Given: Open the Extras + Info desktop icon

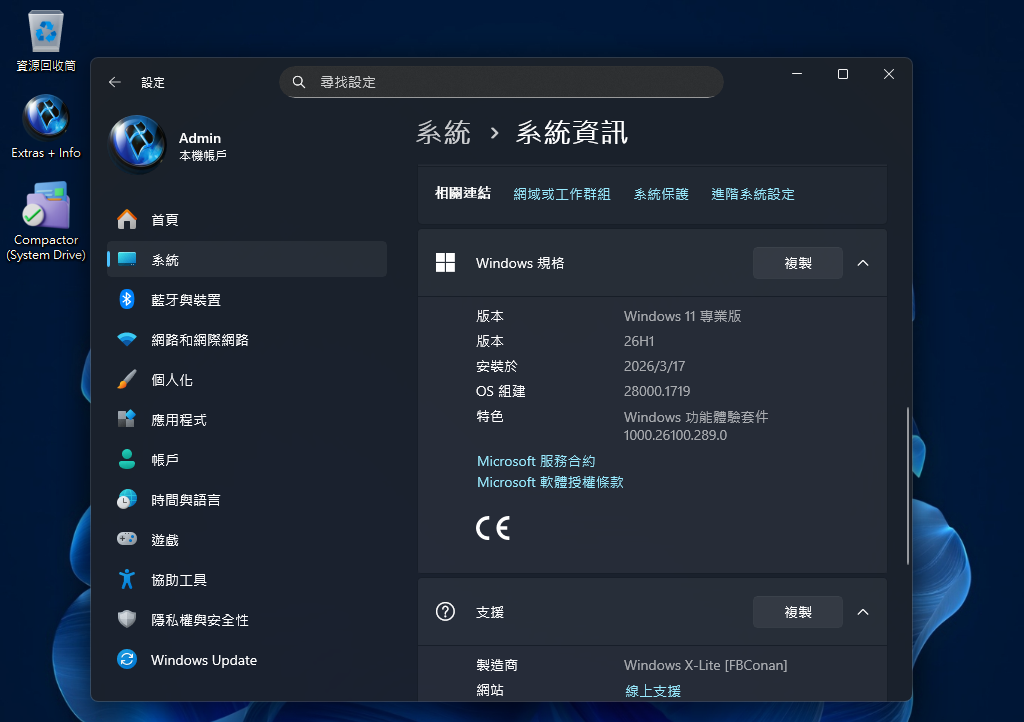Looking at the screenshot, I should (46, 127).
